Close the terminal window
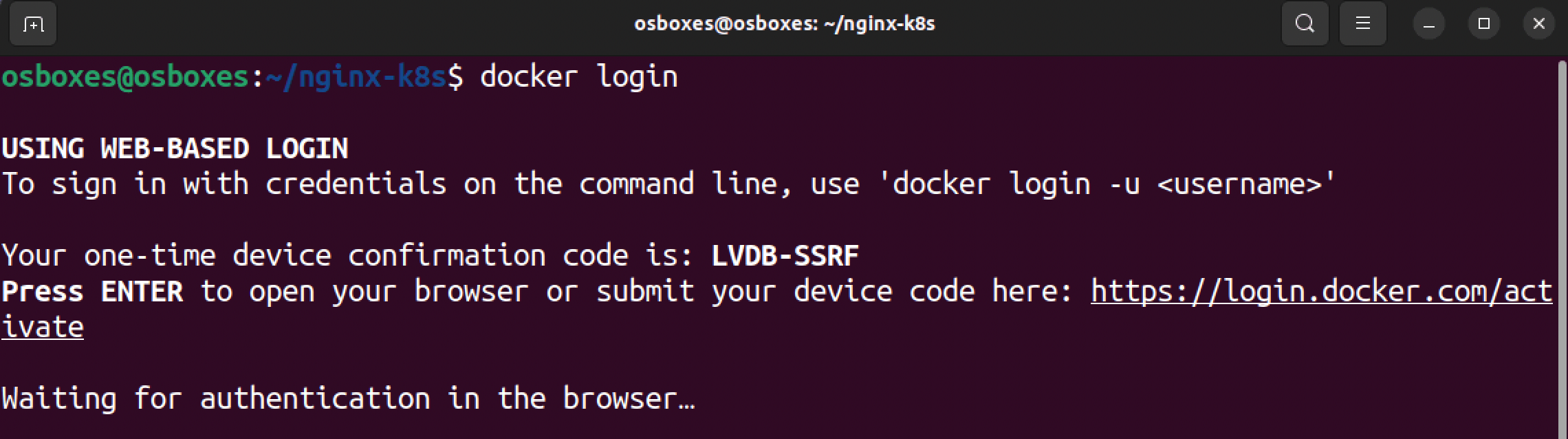The height and width of the screenshot is (439, 1568). coord(1538,25)
